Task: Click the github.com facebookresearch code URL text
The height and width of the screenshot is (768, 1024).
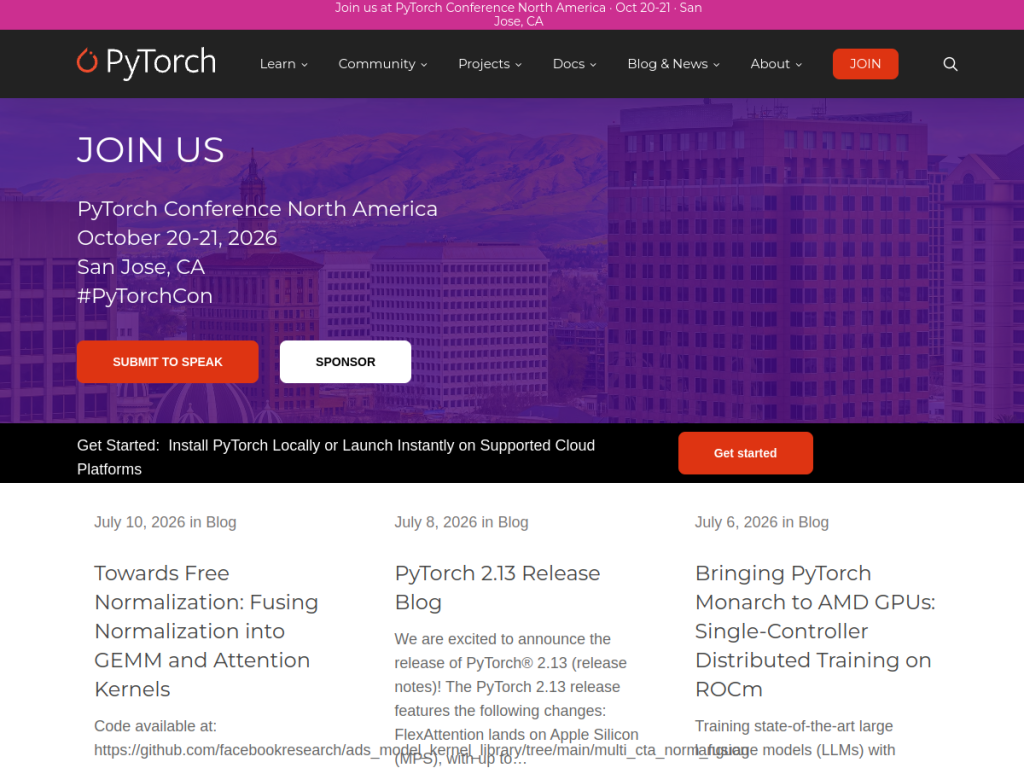Action: click(x=421, y=750)
